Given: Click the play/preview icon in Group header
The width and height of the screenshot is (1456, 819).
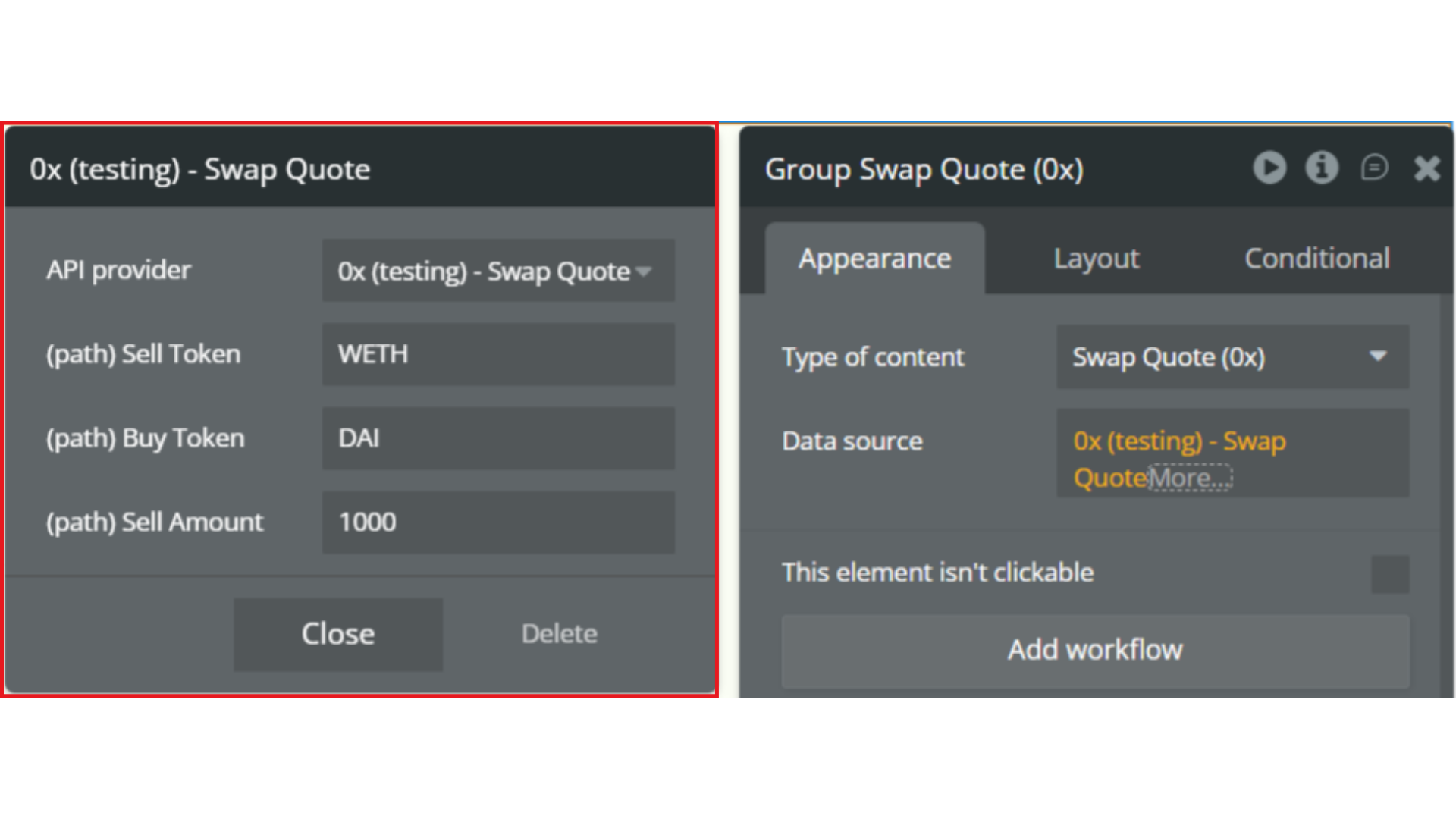Looking at the screenshot, I should coord(1269,168).
